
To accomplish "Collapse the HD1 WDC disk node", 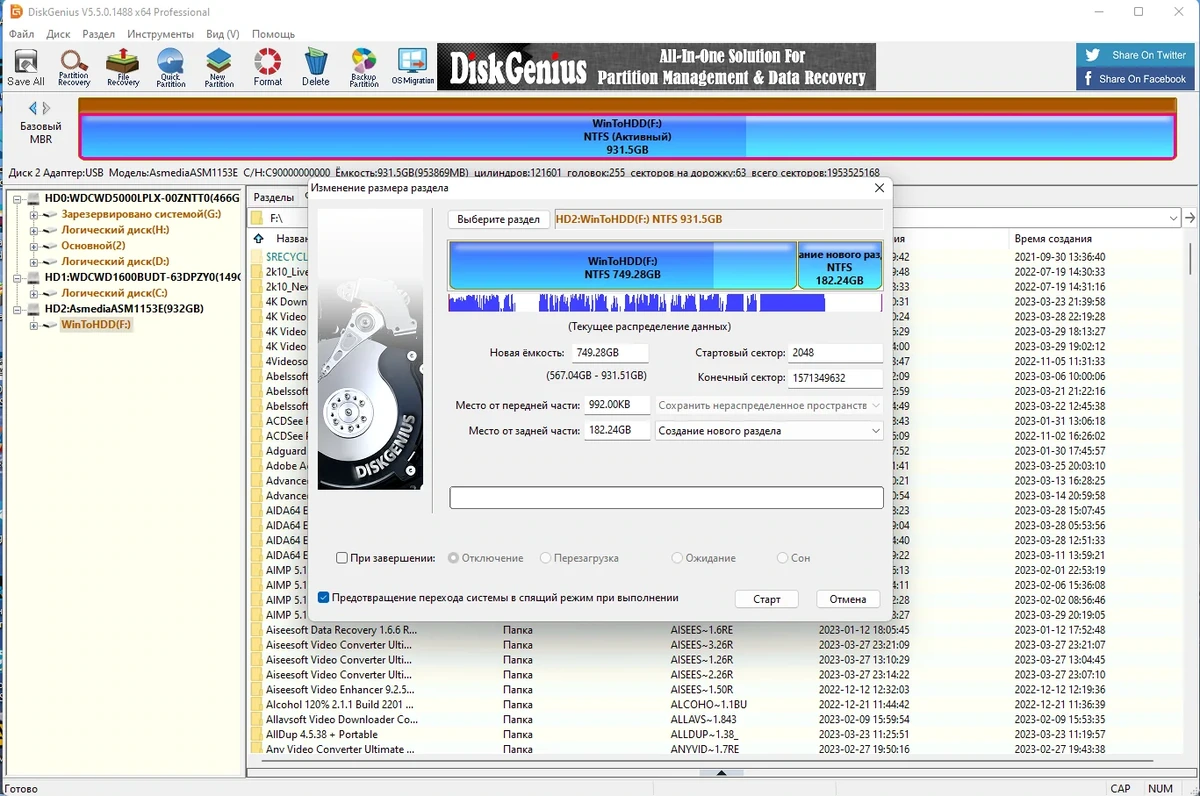I will tap(18, 277).
